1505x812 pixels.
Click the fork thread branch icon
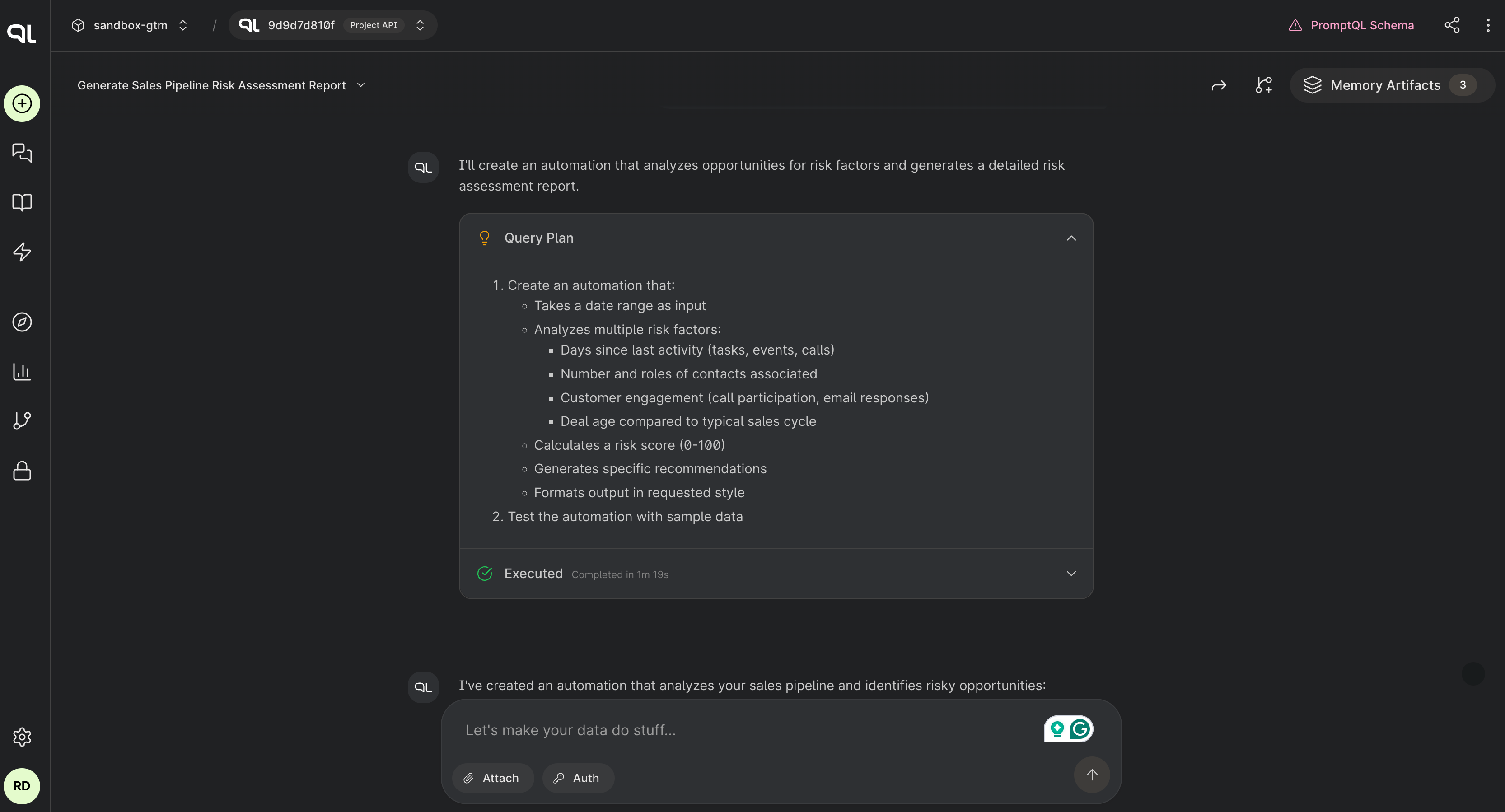click(x=1264, y=85)
